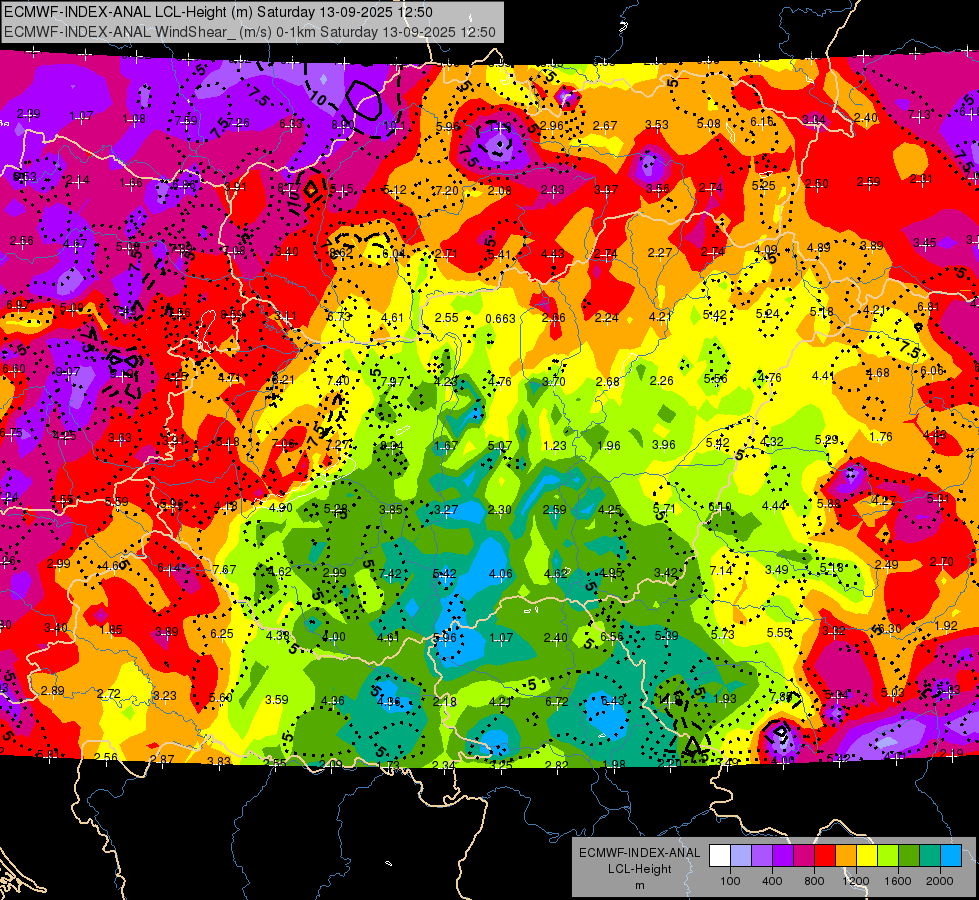Click the wind shear value 3.23

point(164,696)
